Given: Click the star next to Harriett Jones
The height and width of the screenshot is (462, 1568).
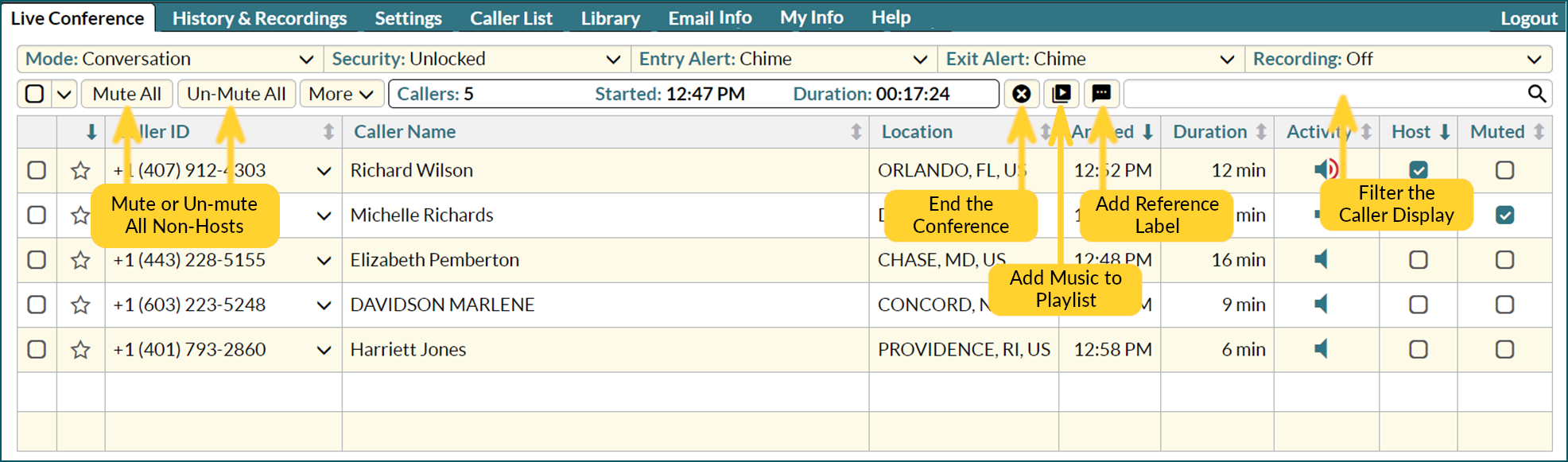Looking at the screenshot, I should click(80, 349).
